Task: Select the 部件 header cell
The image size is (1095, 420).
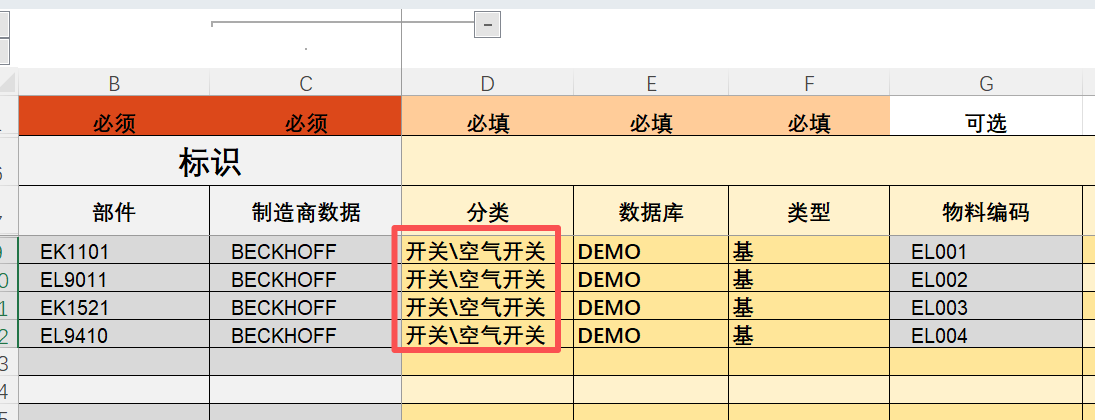Action: (114, 211)
